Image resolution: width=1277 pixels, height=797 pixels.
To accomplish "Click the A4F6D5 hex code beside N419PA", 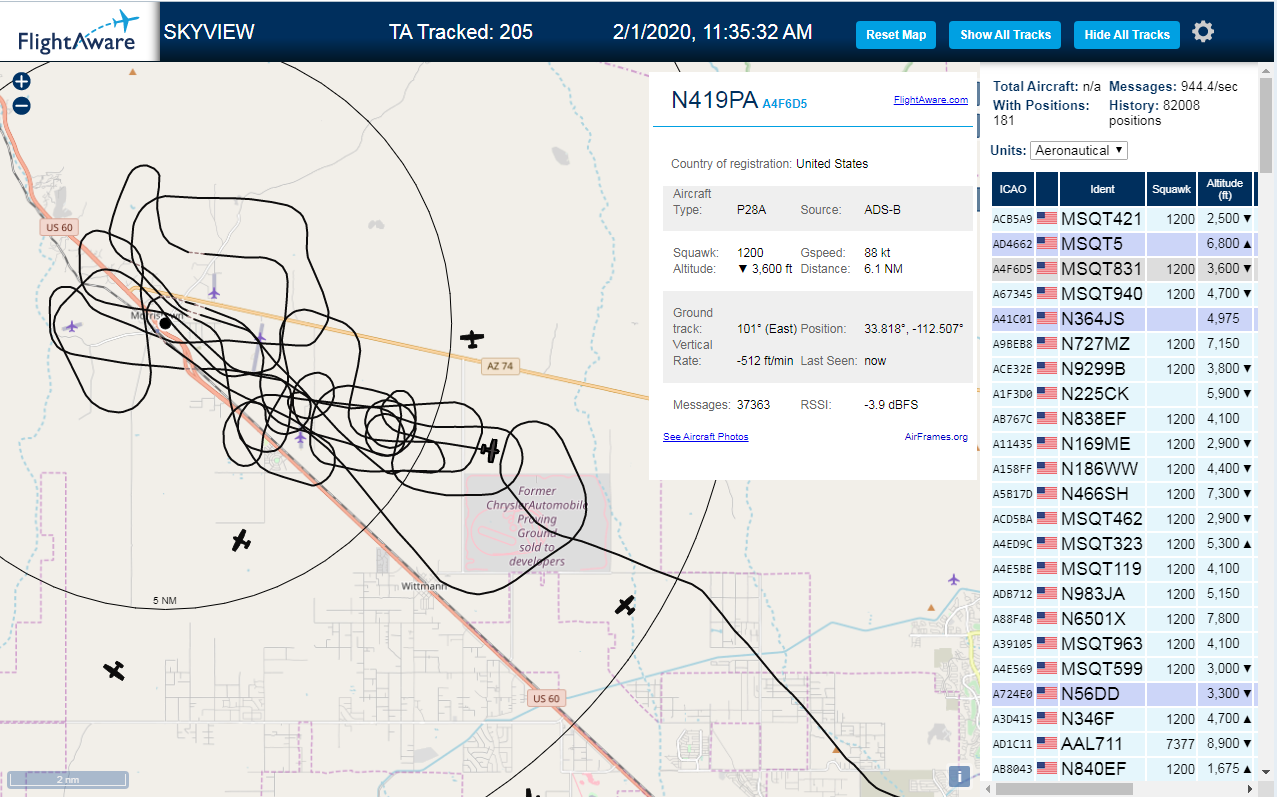I will click(785, 103).
